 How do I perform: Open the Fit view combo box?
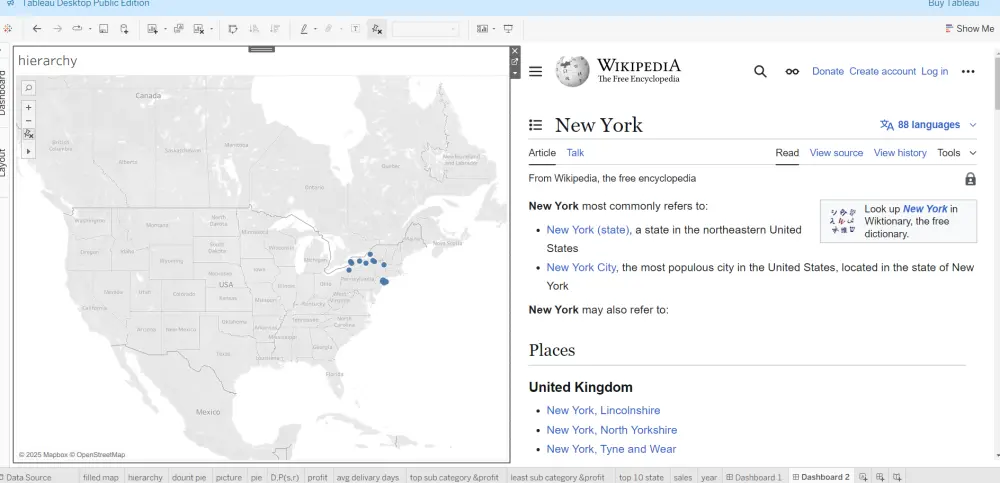pos(425,29)
